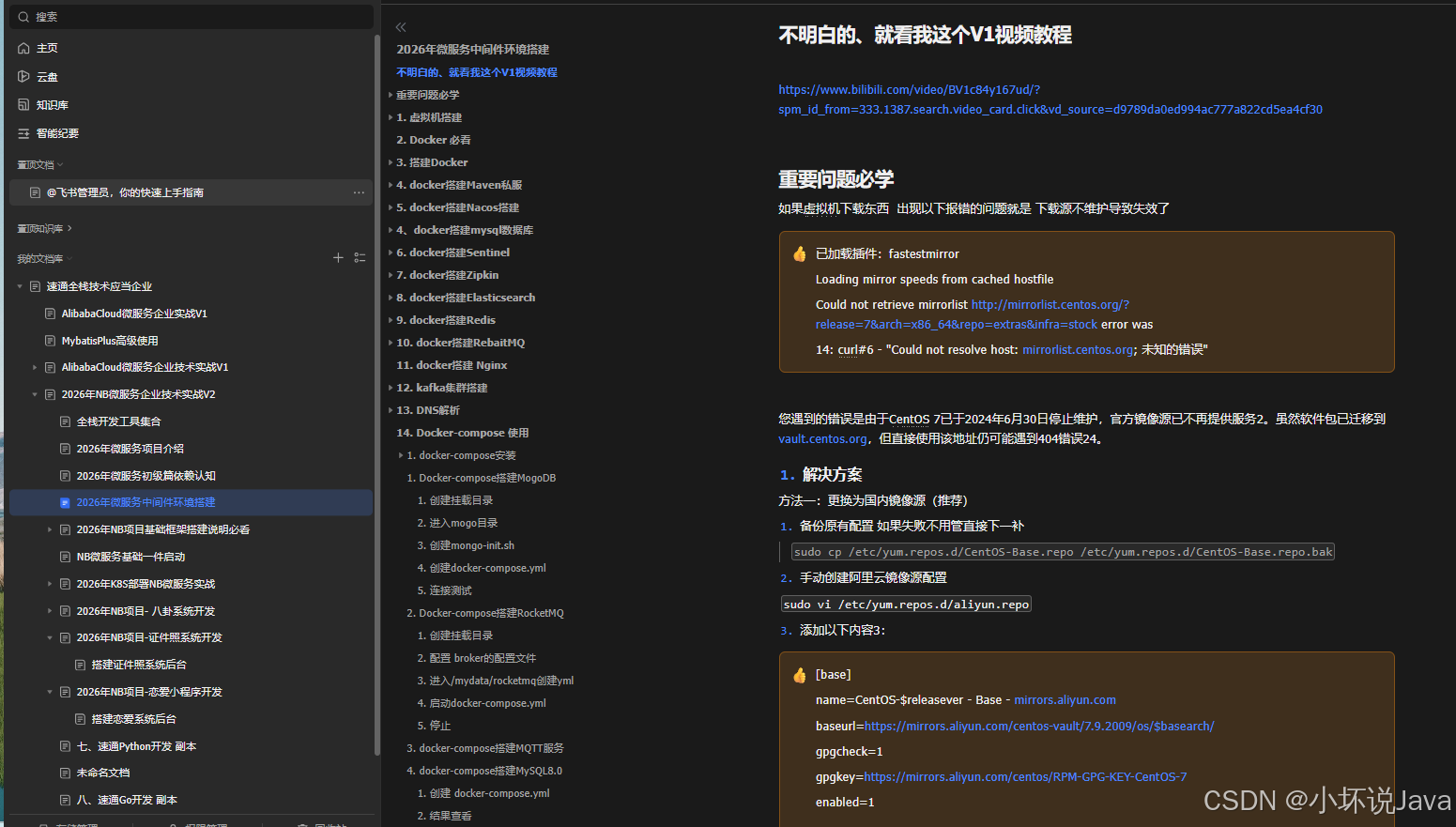Screen dimensions: 1456x827
Task: Expand outline item 重要问题必学
Action: (391, 95)
